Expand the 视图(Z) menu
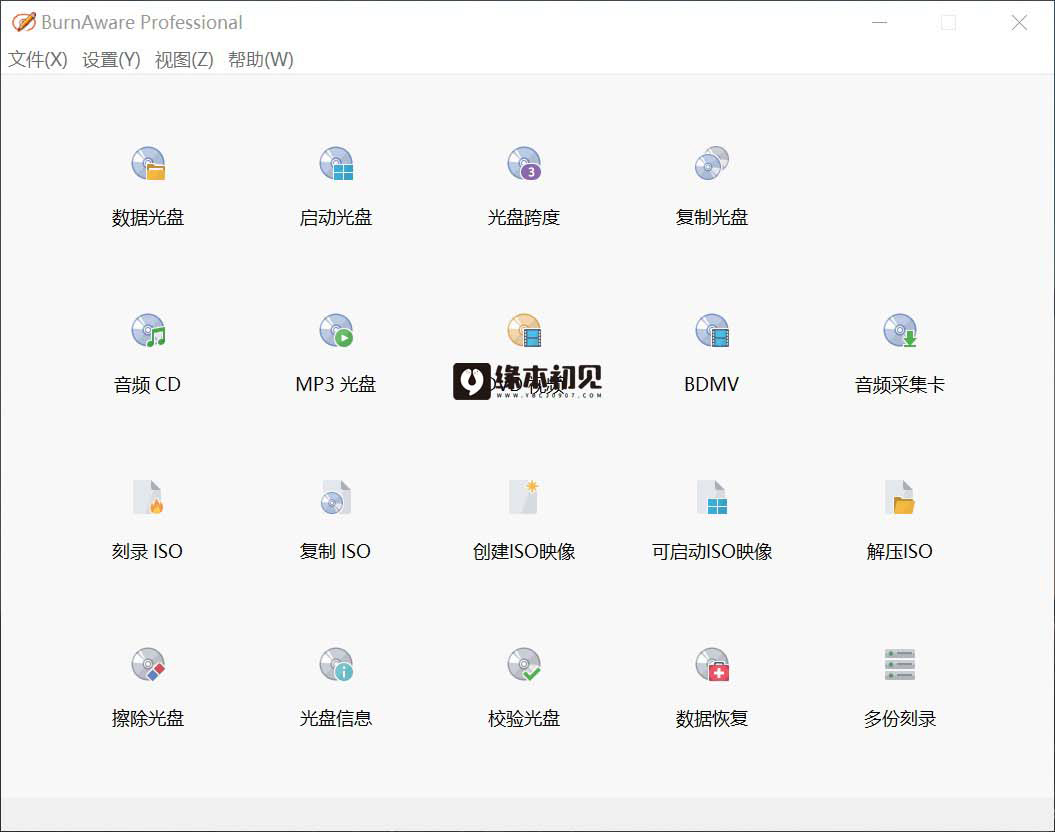This screenshot has height=832, width=1055. tap(184, 60)
